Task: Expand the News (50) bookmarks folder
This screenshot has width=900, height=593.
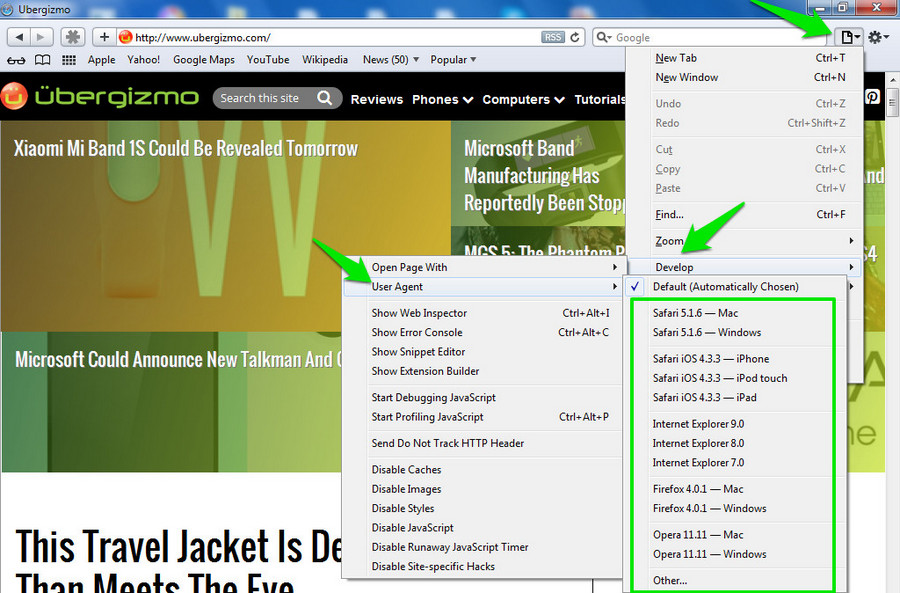Action: tap(391, 60)
